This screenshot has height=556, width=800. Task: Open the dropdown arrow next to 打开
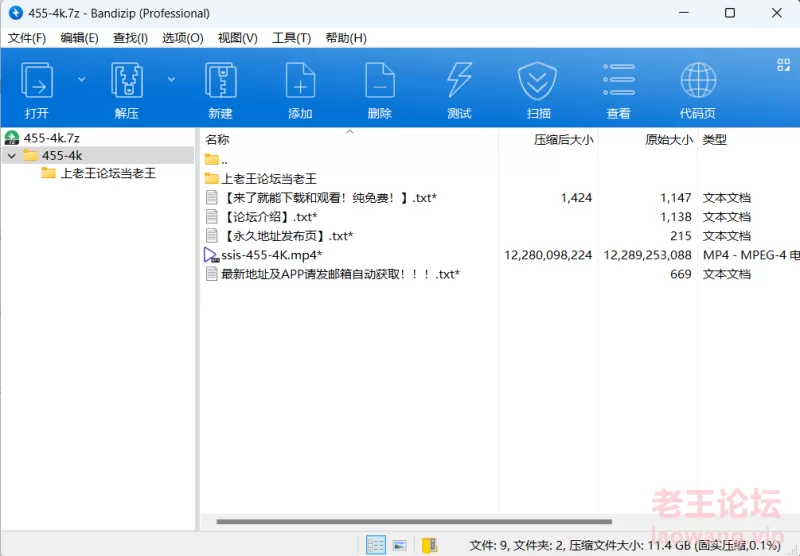tap(82, 79)
